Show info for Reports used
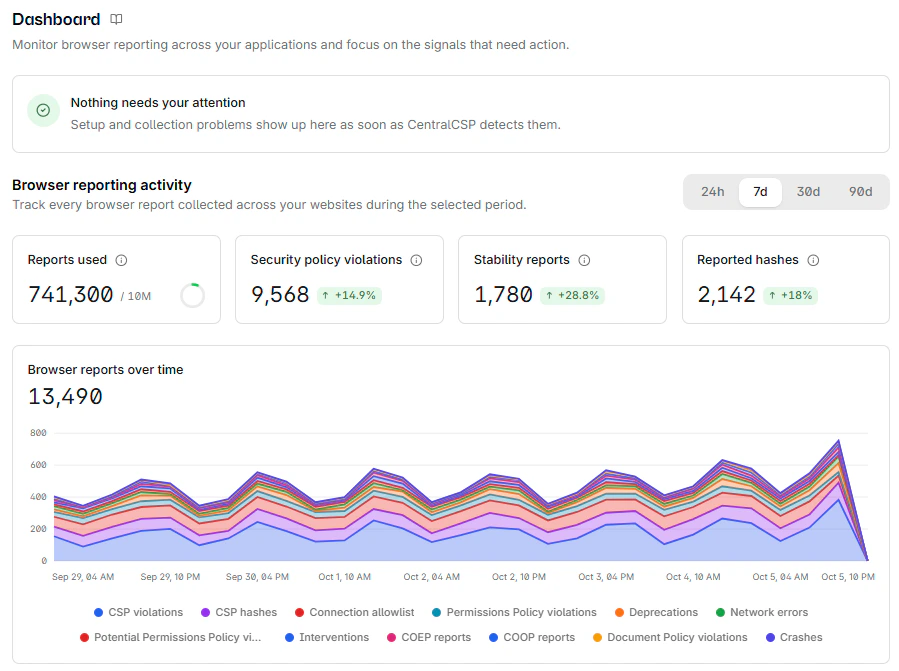This screenshot has width=899, height=671. pos(122,260)
